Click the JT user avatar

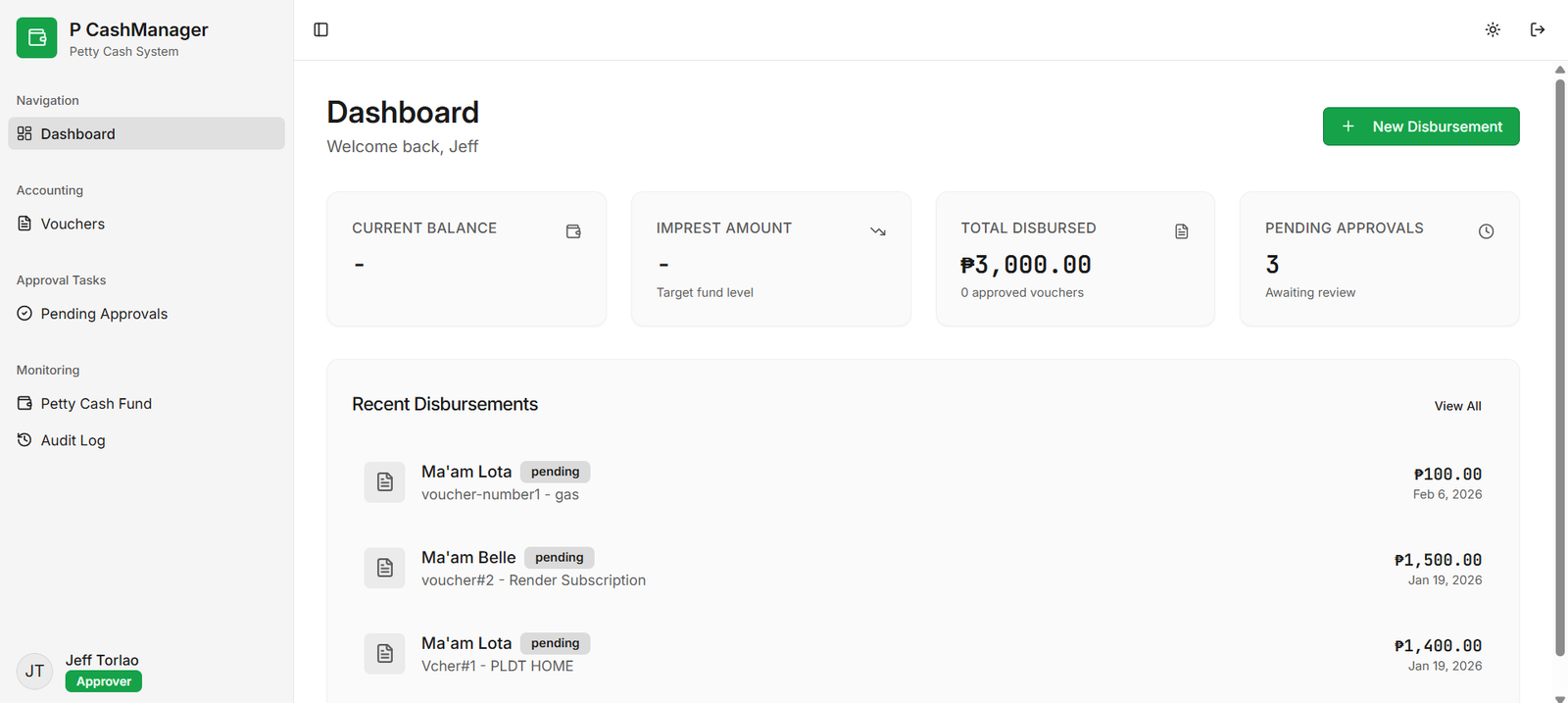pyautogui.click(x=34, y=672)
